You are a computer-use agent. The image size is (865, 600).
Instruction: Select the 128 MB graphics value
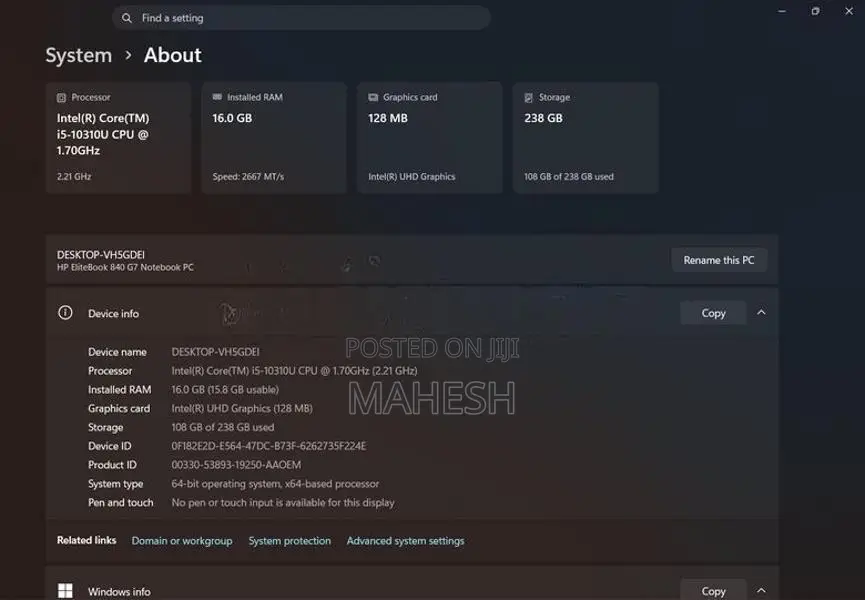click(x=388, y=118)
